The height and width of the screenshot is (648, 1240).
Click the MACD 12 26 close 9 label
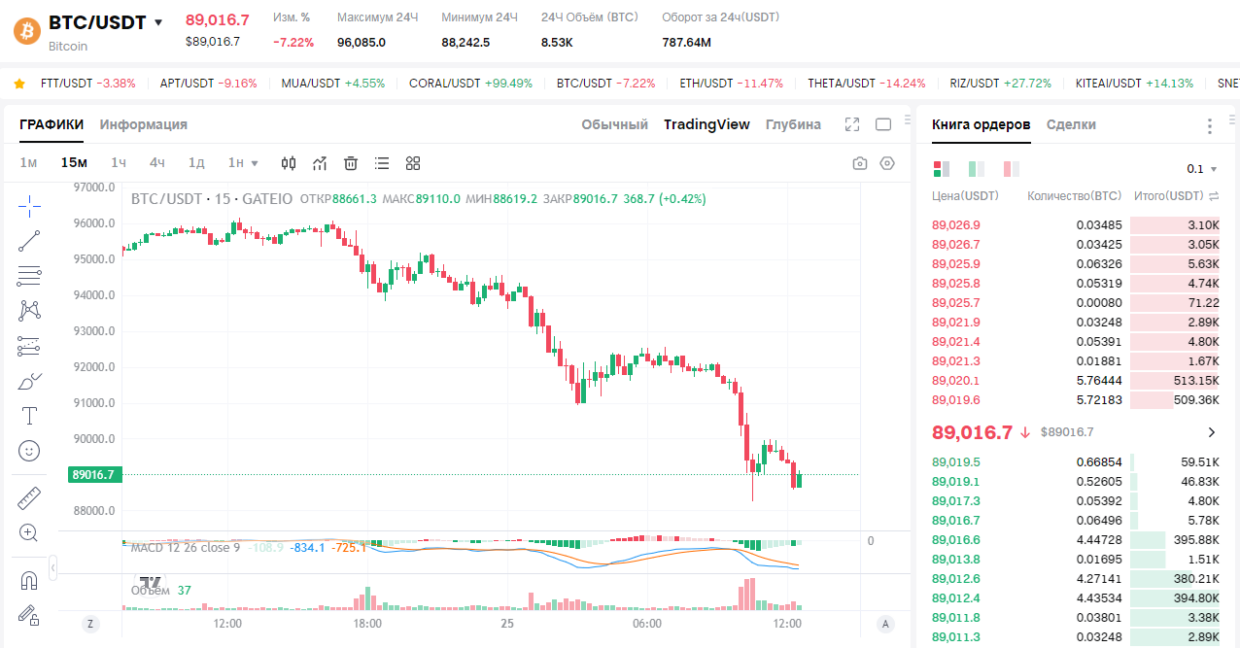(x=185, y=547)
